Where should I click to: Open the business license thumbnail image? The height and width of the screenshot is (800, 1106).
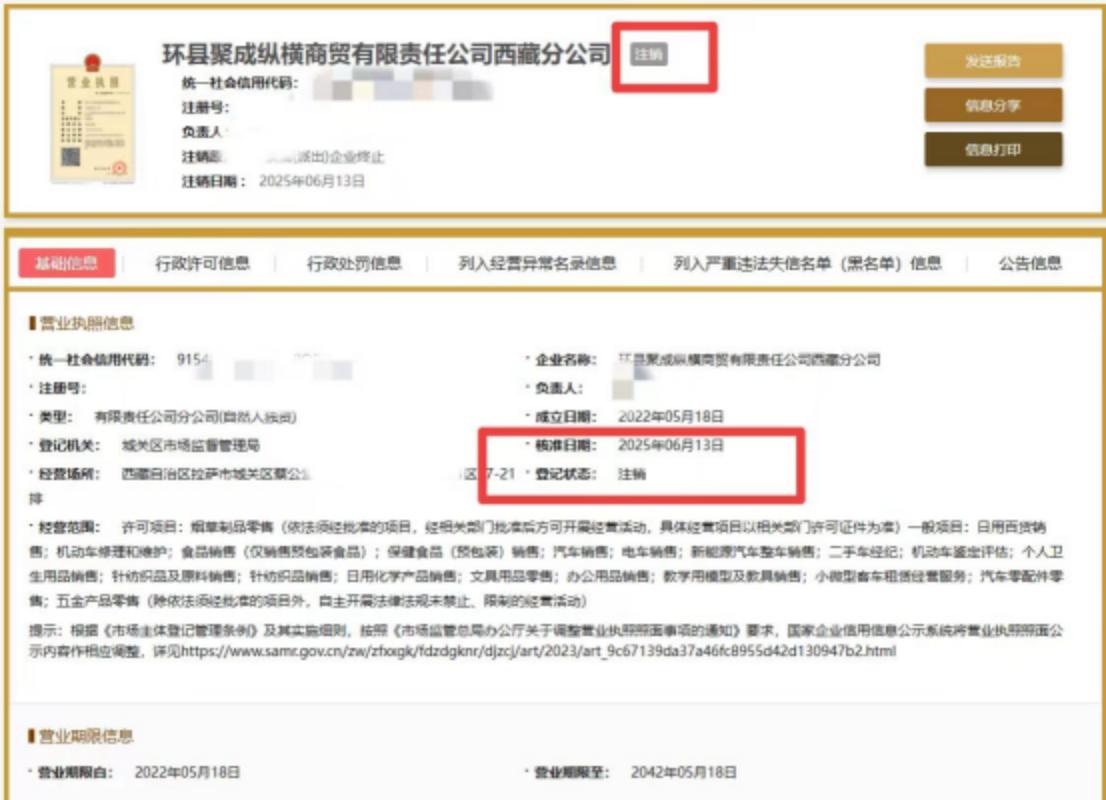(x=93, y=122)
